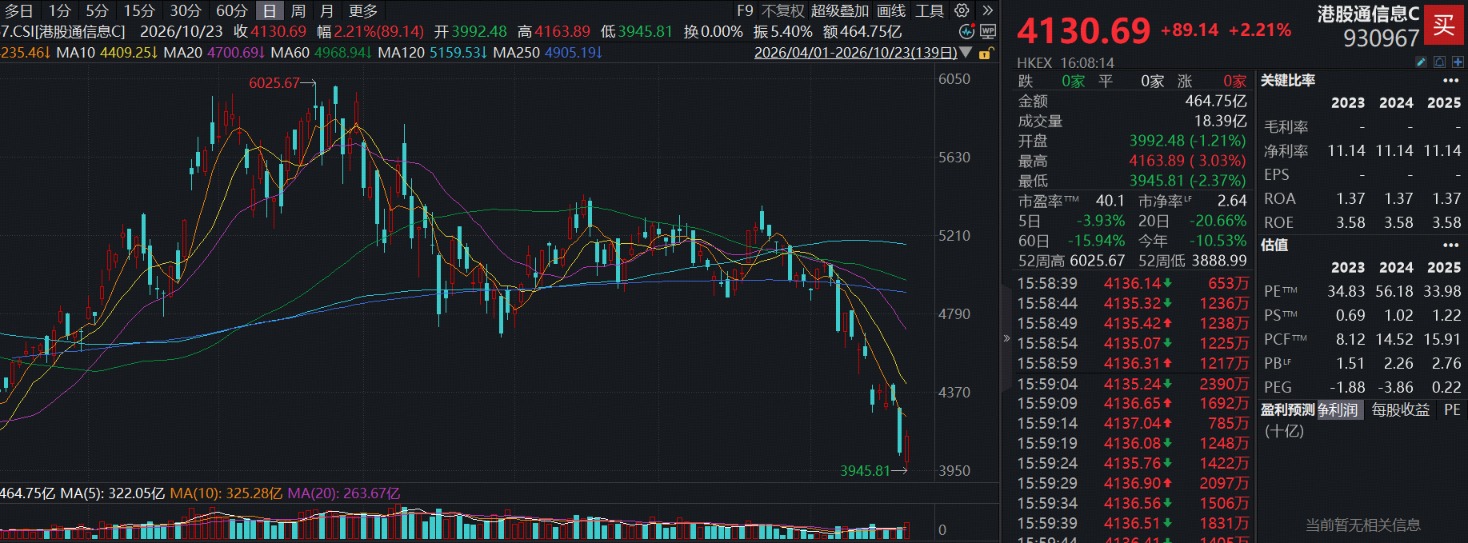Select the 每股收益 forecast tab

[1399, 410]
